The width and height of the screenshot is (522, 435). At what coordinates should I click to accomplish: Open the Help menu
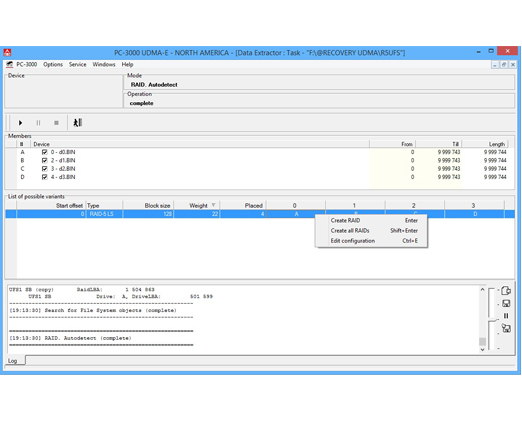(x=127, y=64)
